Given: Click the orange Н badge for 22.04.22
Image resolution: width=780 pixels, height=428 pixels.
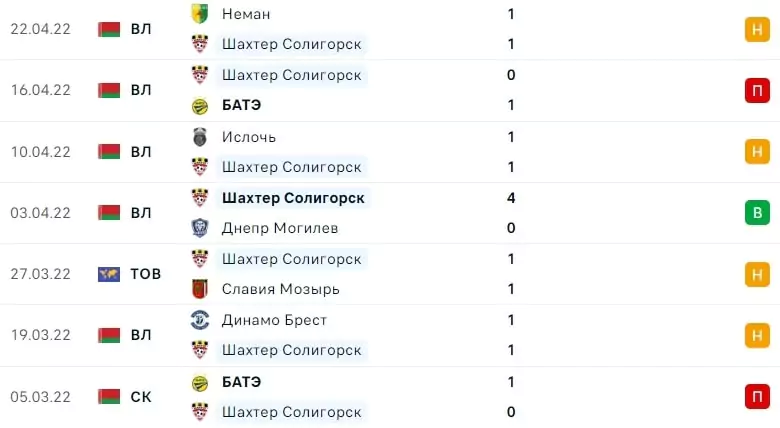Looking at the screenshot, I should (x=757, y=29).
